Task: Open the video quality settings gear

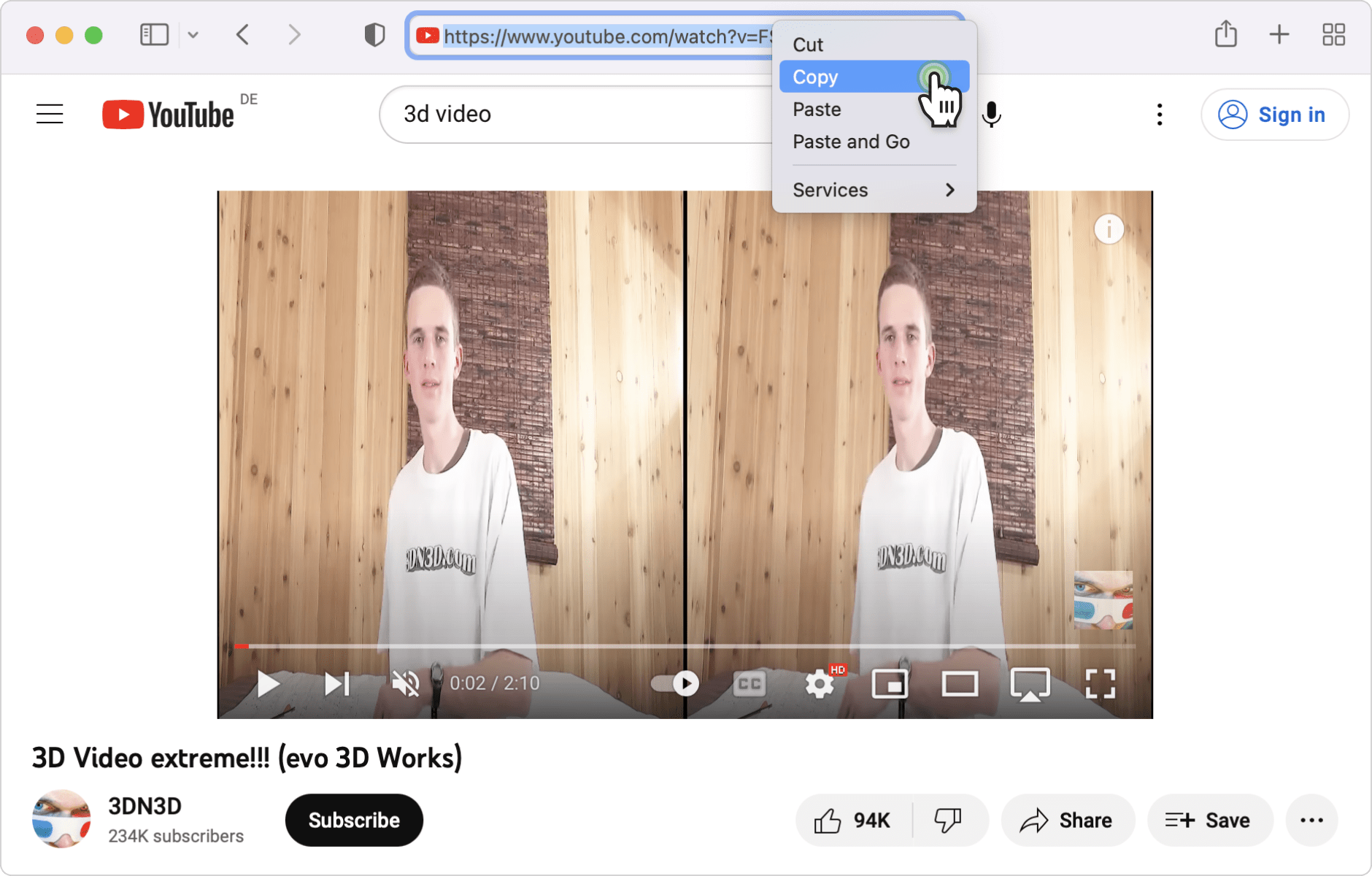Action: click(x=819, y=683)
